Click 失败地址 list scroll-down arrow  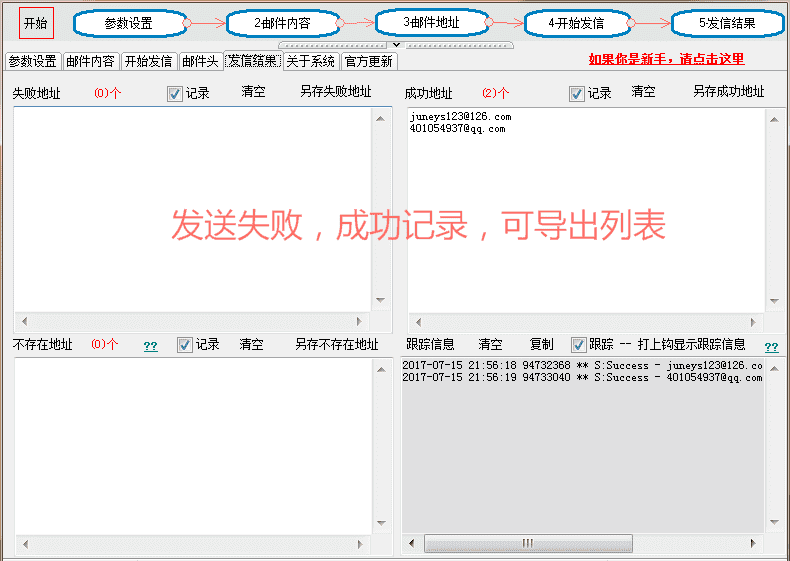pyautogui.click(x=380, y=300)
